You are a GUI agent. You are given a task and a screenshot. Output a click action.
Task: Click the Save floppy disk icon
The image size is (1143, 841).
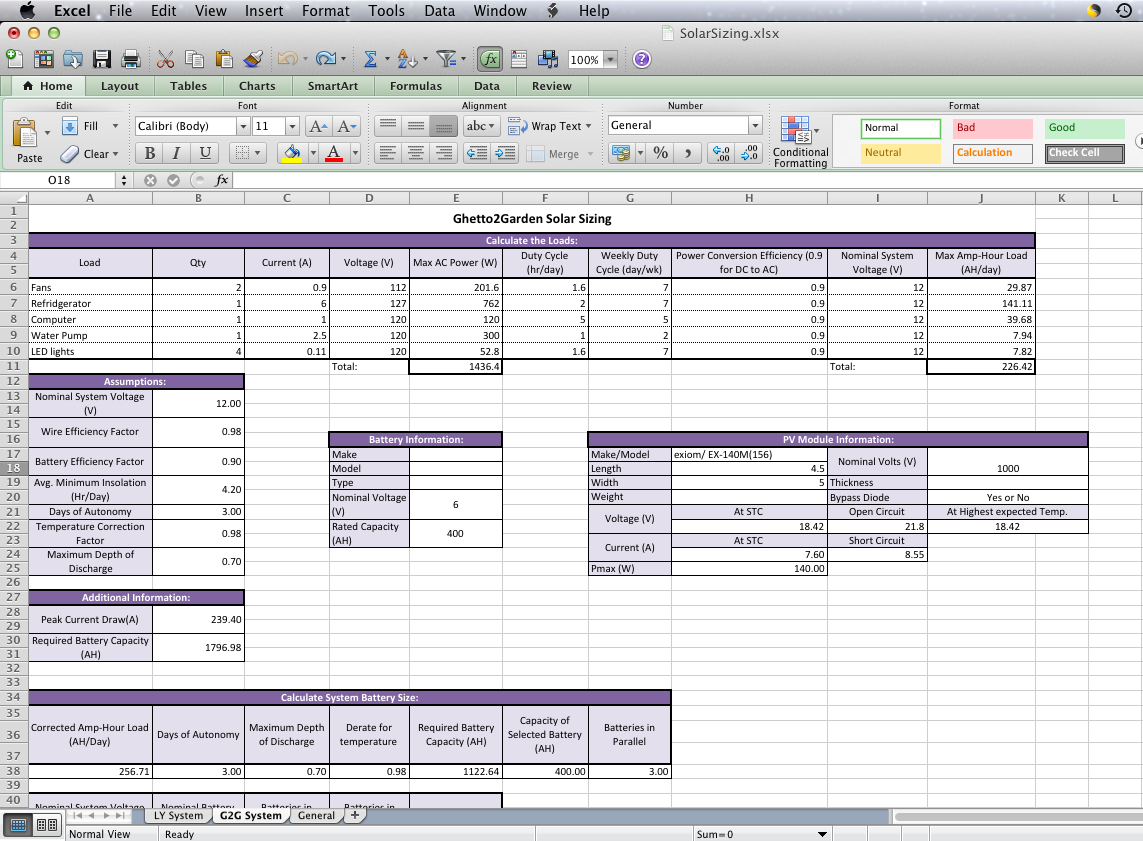click(102, 59)
